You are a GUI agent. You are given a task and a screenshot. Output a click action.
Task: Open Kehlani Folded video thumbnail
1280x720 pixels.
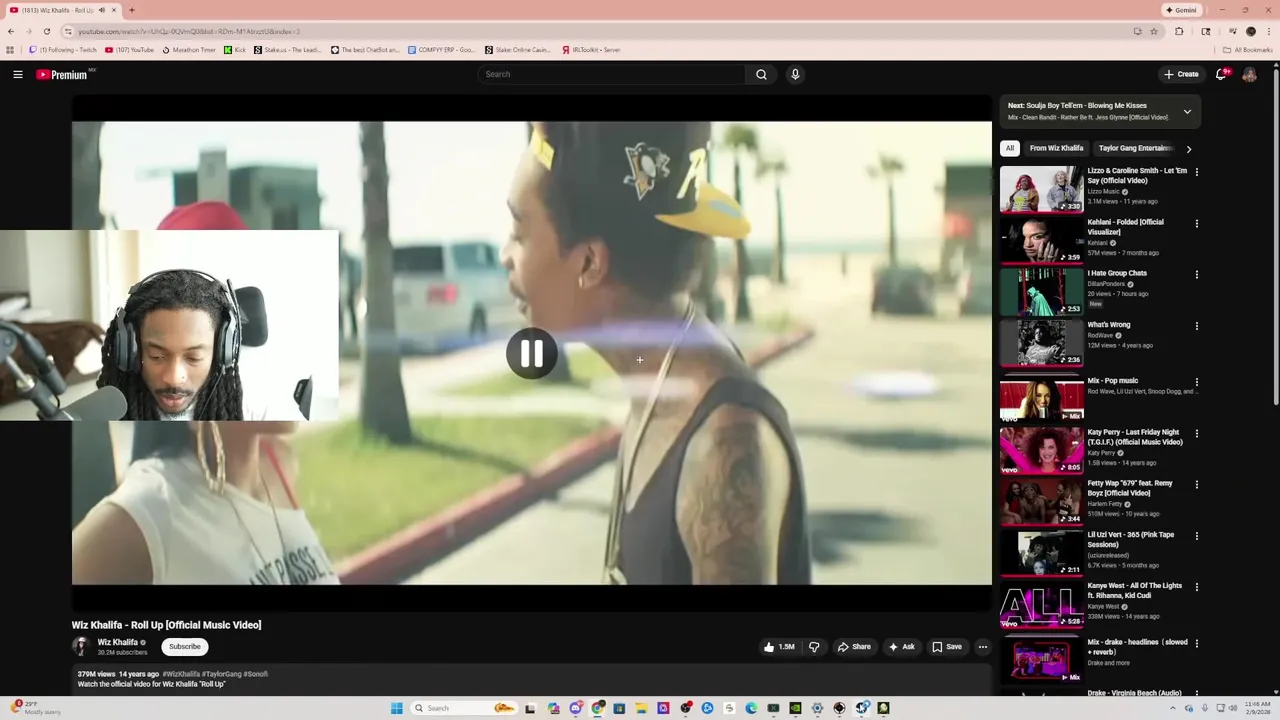click(x=1041, y=240)
